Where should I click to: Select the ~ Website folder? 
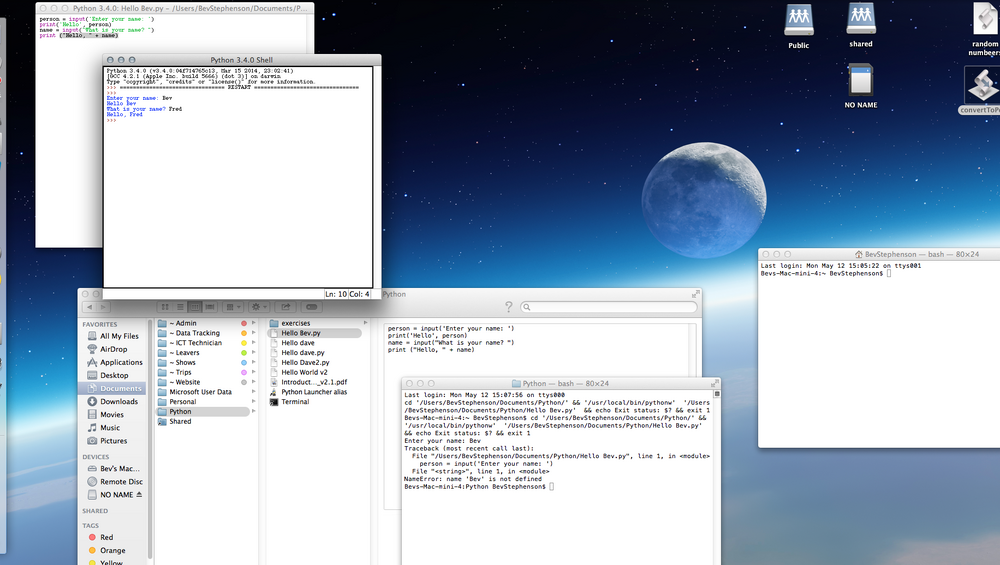point(203,383)
